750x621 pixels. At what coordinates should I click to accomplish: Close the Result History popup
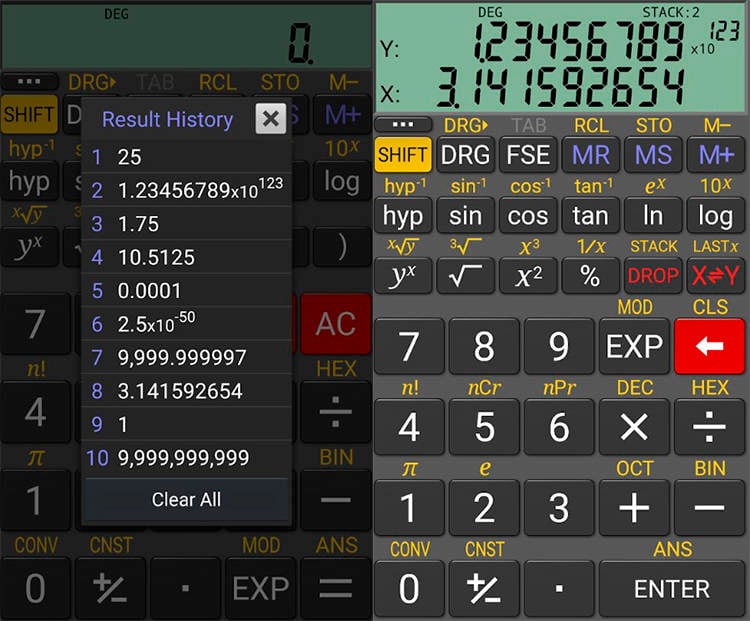270,119
